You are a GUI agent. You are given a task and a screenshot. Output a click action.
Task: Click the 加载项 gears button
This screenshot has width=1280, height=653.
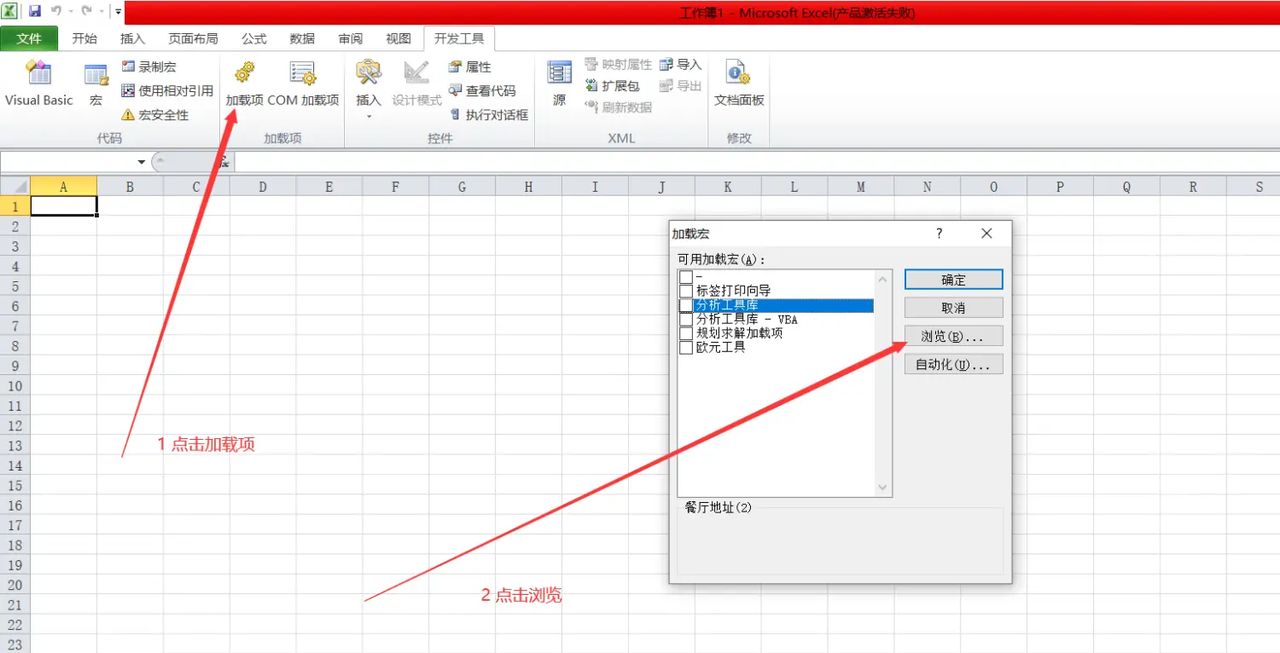click(x=244, y=83)
